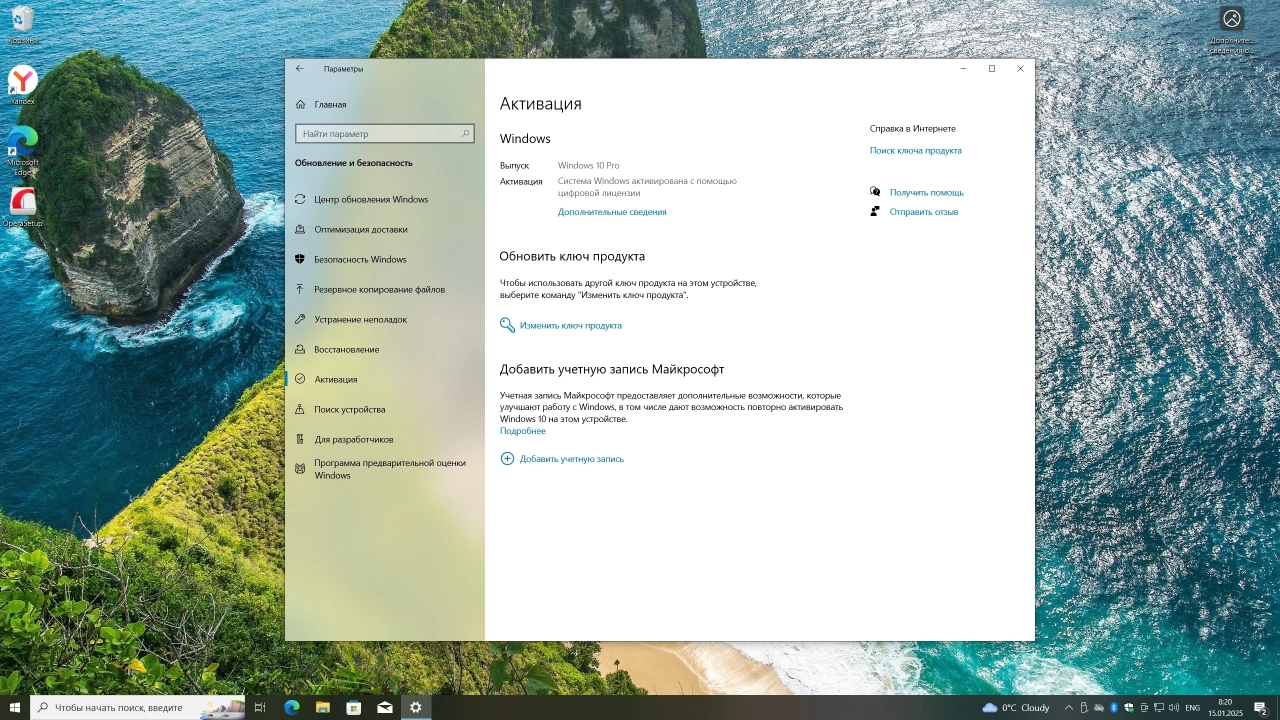This screenshot has width=1280, height=720.
Task: Focus the Найти параметр search box
Action: 384,133
